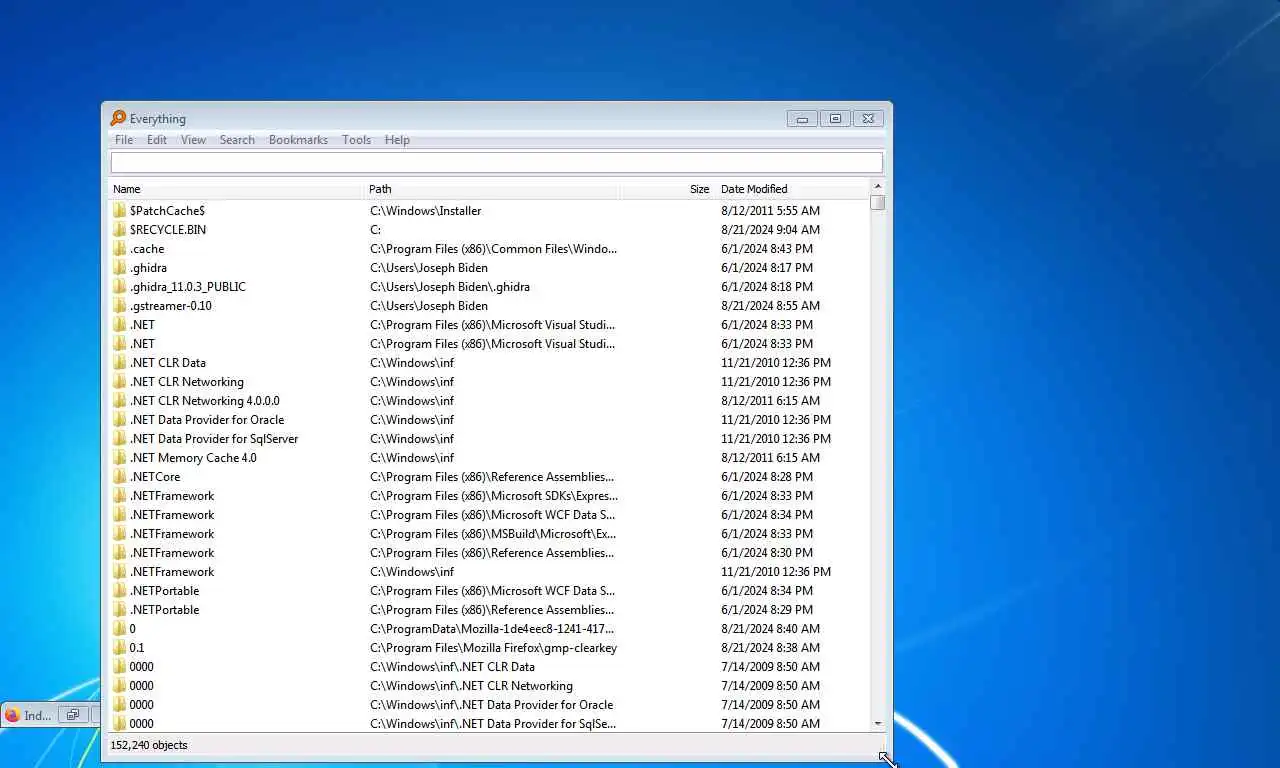Sort results by Path column header
This screenshot has width=1280, height=768.
[492, 189]
